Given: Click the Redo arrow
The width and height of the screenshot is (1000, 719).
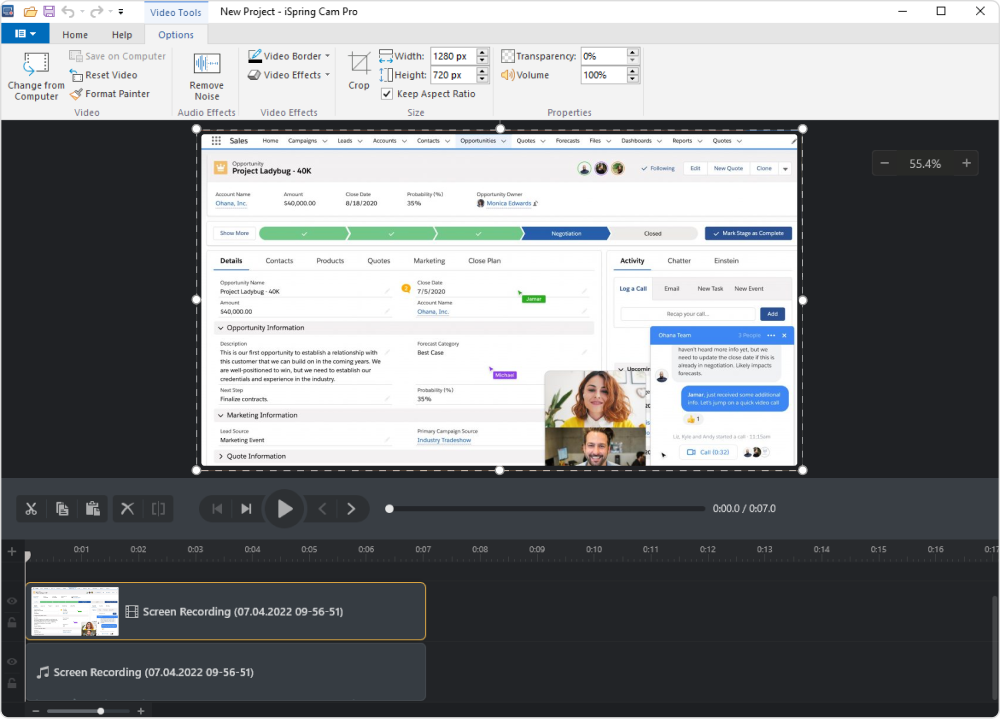Looking at the screenshot, I should [96, 11].
